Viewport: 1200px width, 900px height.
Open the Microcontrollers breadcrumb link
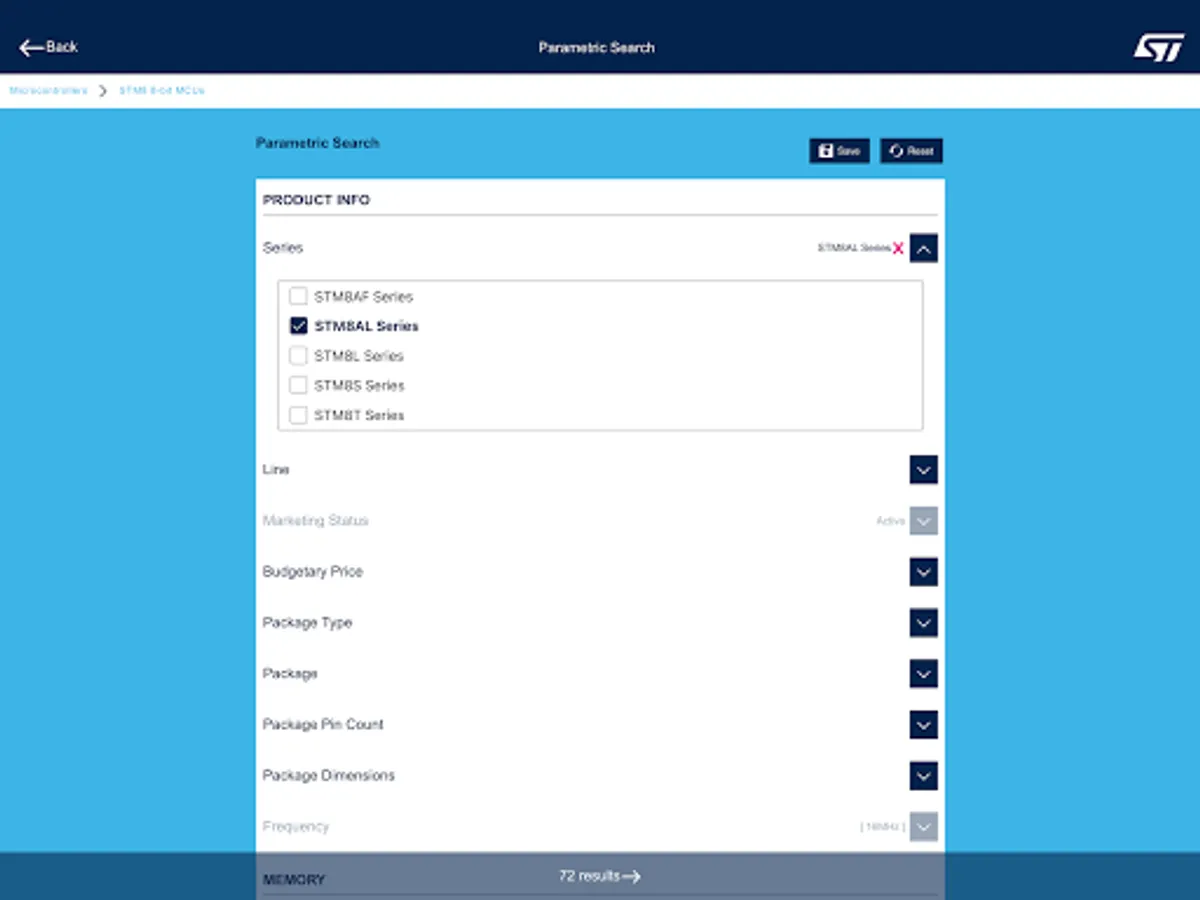pos(48,90)
